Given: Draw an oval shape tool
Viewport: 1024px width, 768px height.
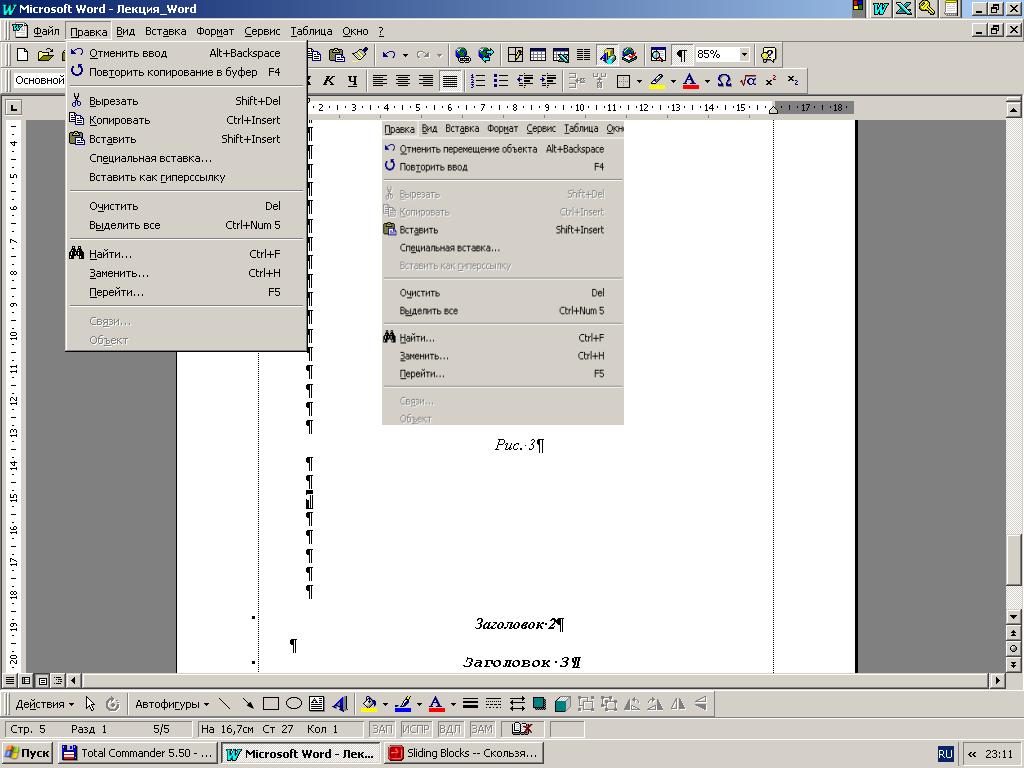Looking at the screenshot, I should [x=294, y=703].
